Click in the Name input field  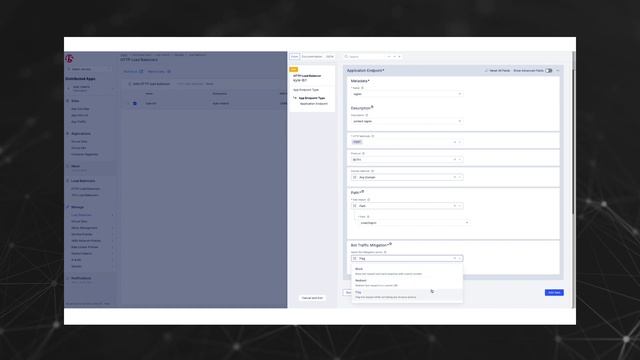tap(407, 94)
